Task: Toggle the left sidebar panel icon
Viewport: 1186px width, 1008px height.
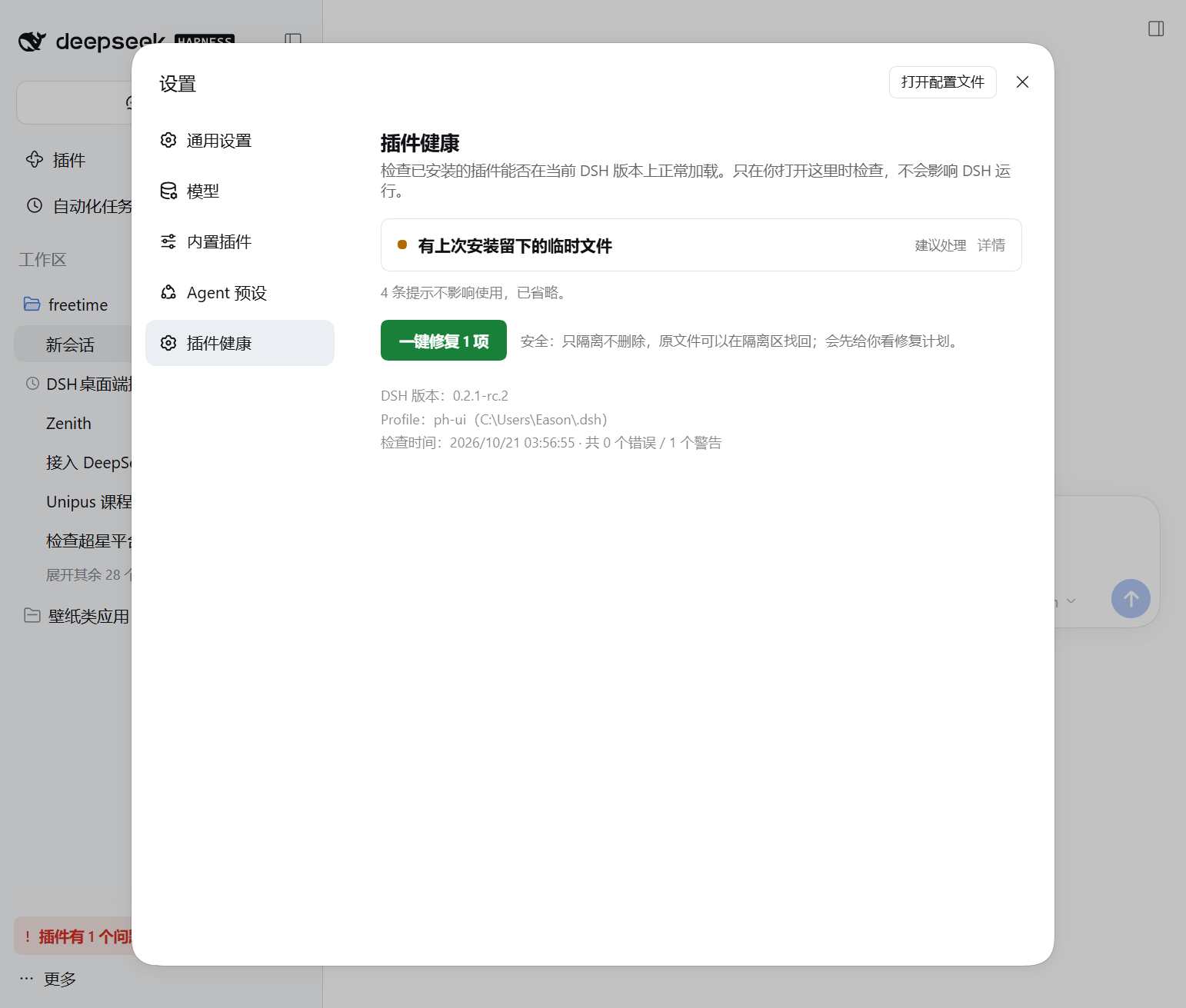Action: [x=293, y=39]
